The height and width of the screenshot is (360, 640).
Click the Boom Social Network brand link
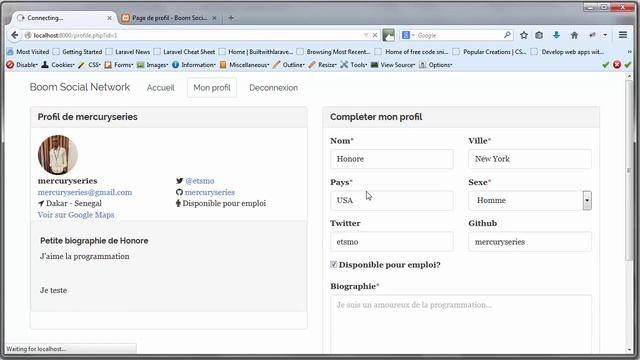coord(80,87)
